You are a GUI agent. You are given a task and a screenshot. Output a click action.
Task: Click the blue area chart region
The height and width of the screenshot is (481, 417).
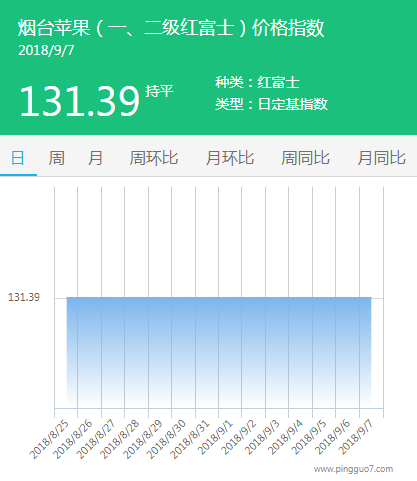pyautogui.click(x=219, y=352)
